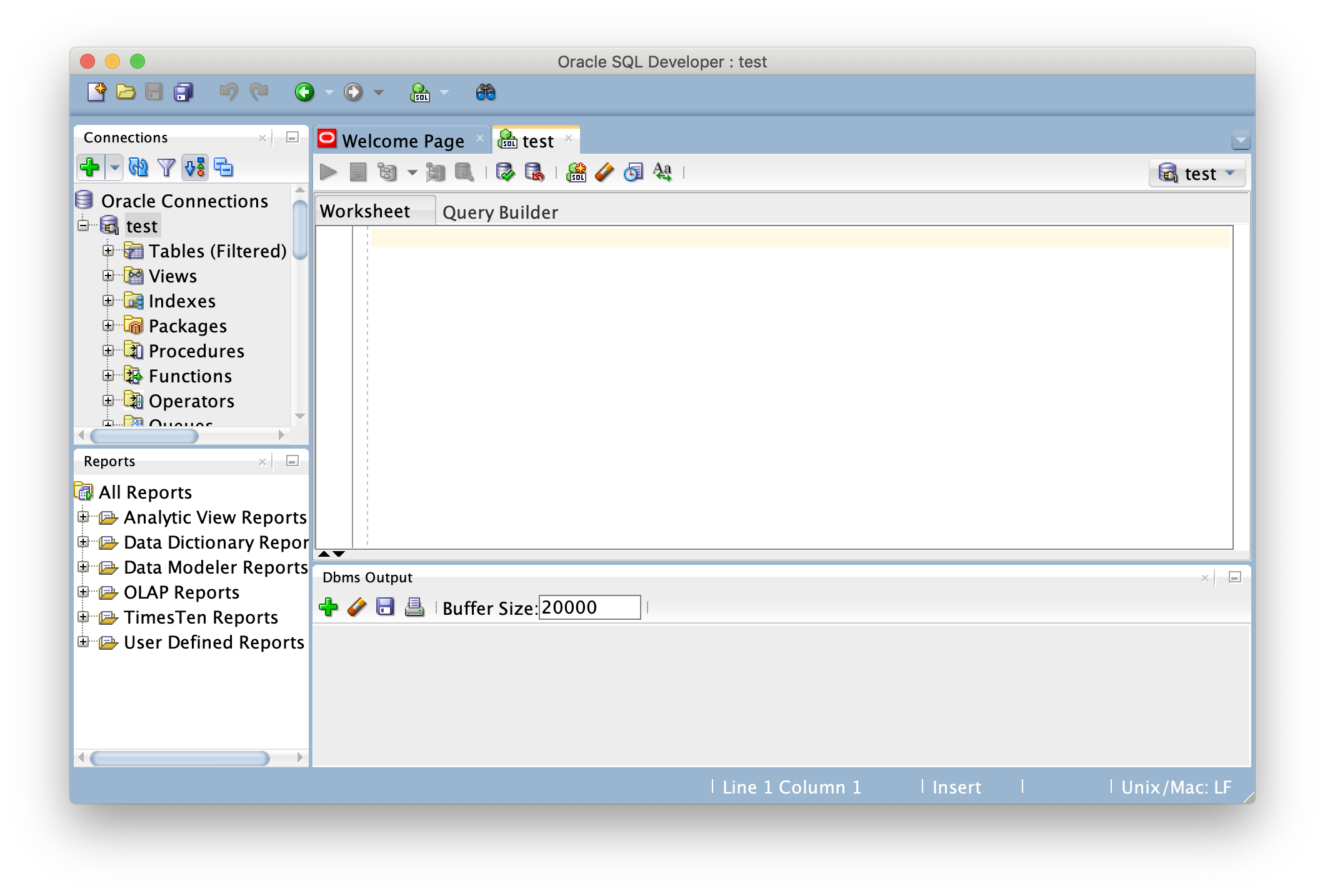The height and width of the screenshot is (896, 1325).
Task: Expand the Tables (Filtered) node
Action: [x=108, y=251]
